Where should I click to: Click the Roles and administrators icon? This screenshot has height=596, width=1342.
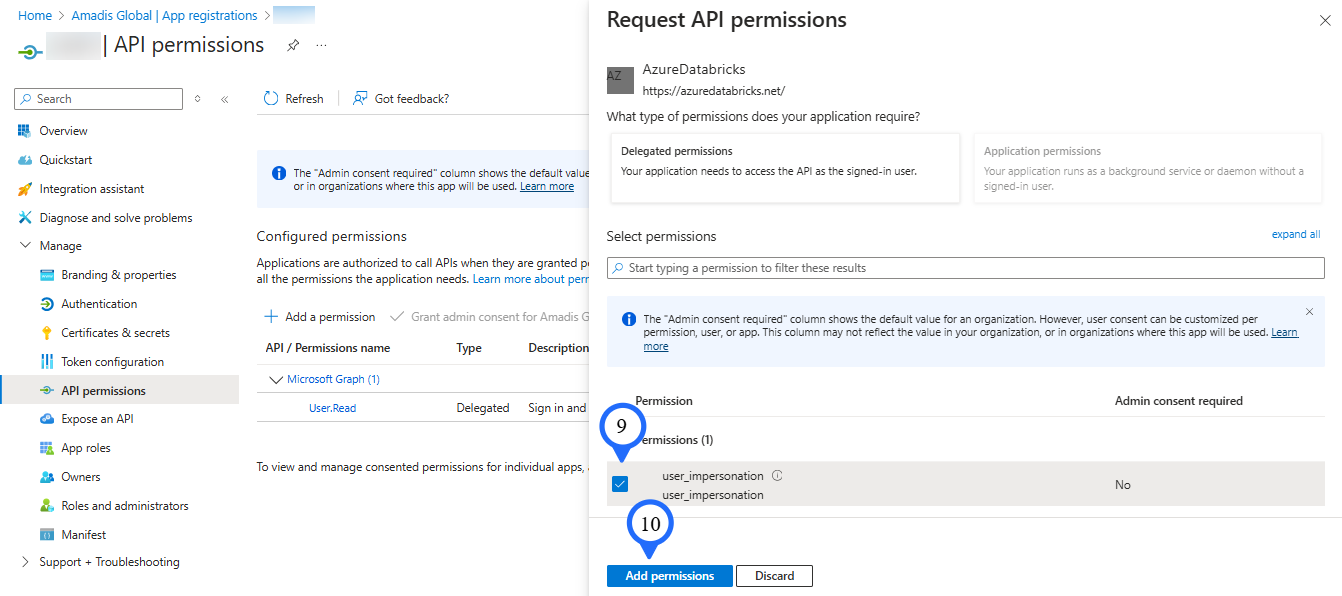tap(47, 506)
